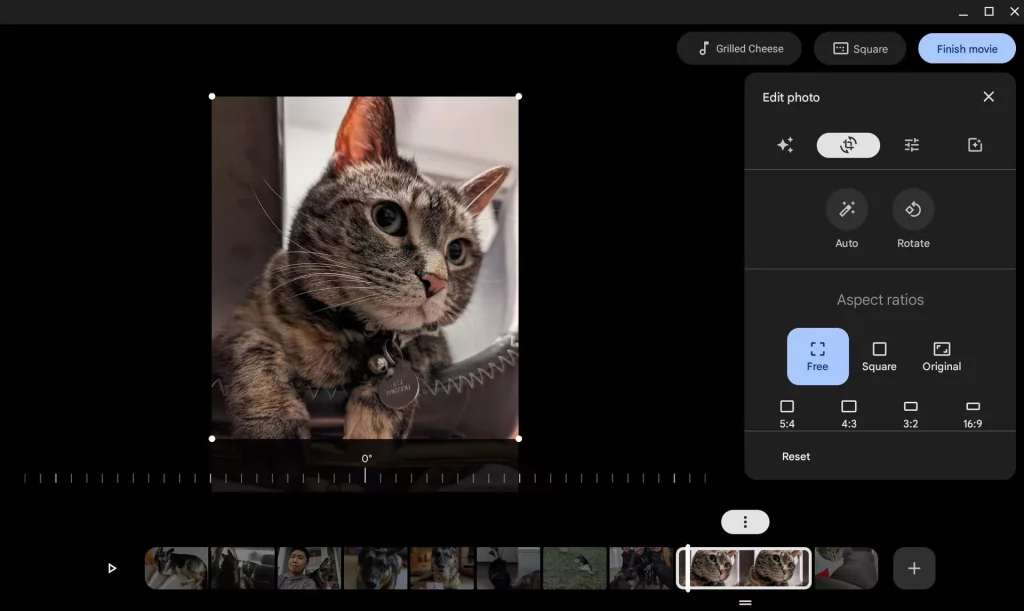Reset the crop changes

pos(795,456)
